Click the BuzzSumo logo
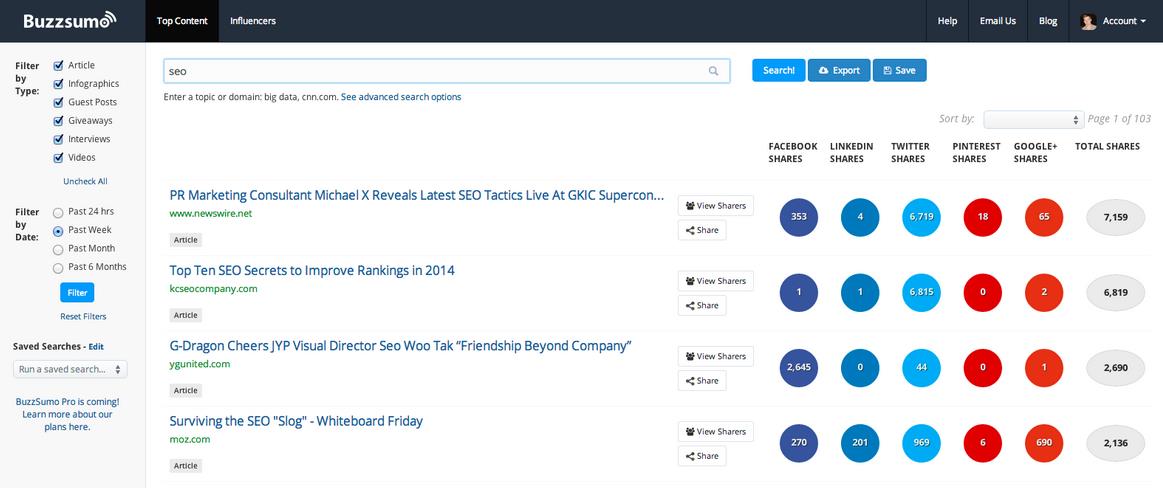The height and width of the screenshot is (488, 1163). point(69,20)
